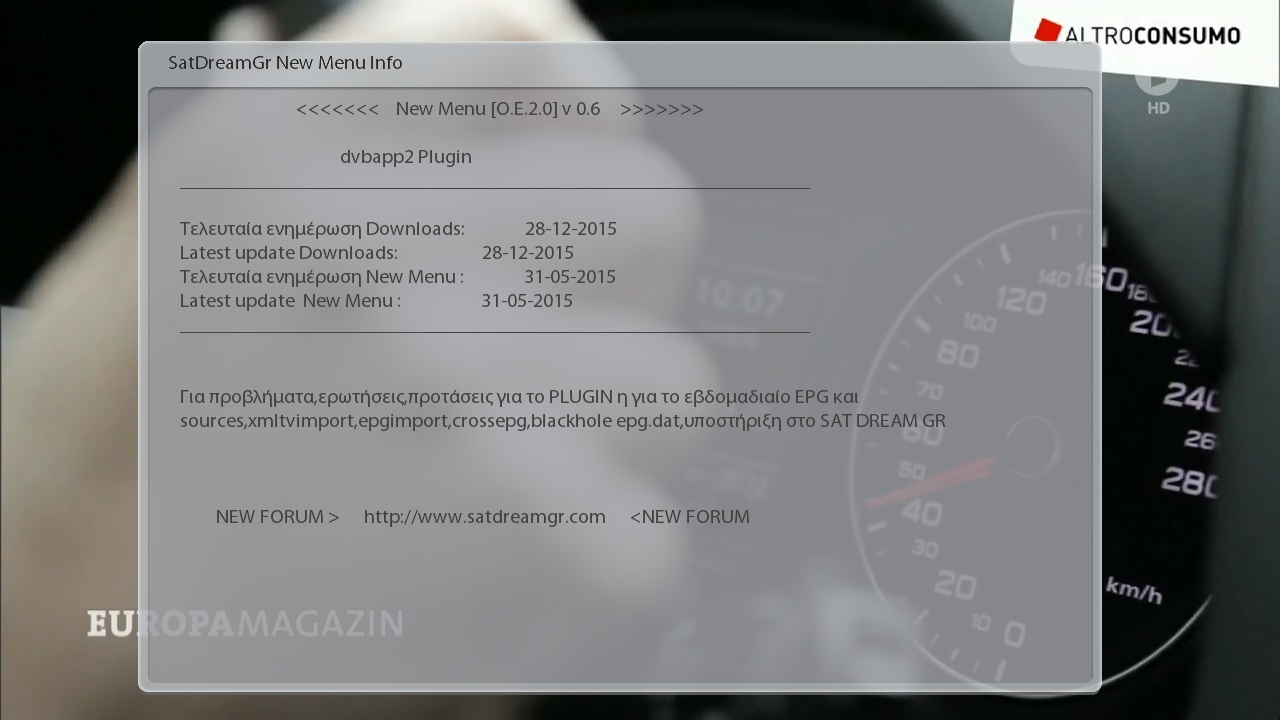The width and height of the screenshot is (1280, 720).
Task: Click the 'Τελευταία ενημέρωση Downloads:' label
Action: [322, 229]
